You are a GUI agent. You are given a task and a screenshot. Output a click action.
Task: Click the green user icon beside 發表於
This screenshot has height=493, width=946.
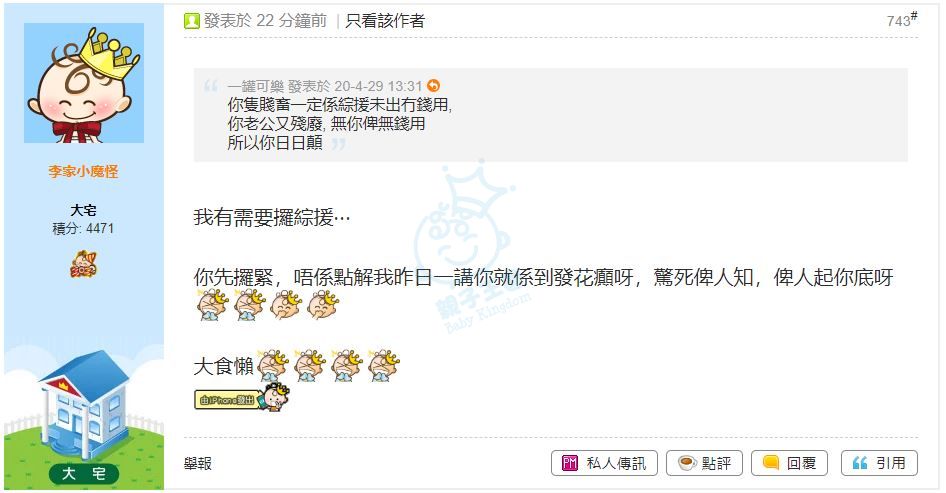pyautogui.click(x=191, y=21)
